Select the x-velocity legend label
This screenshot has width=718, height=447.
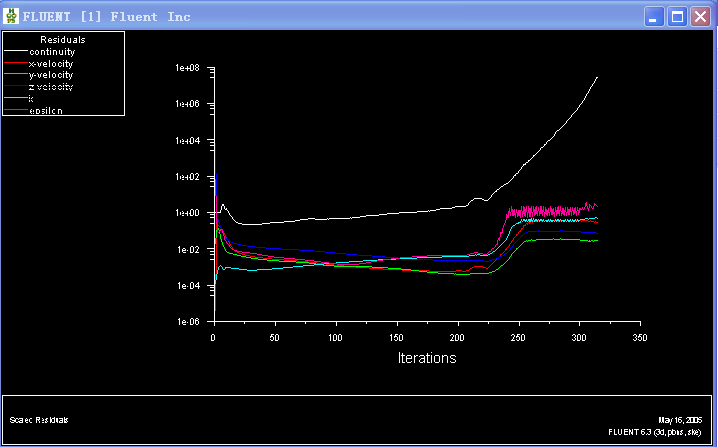50,63
